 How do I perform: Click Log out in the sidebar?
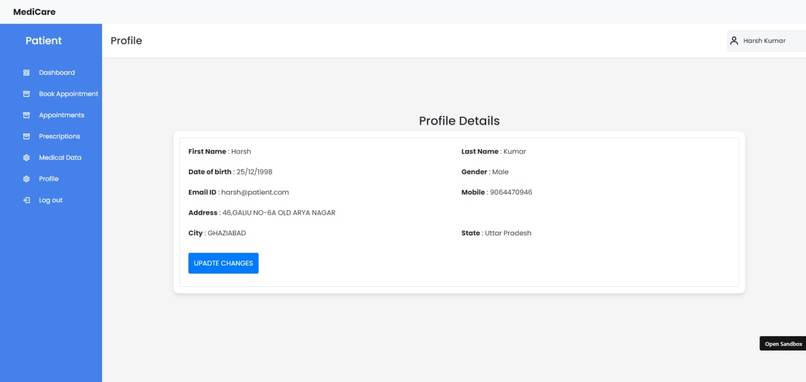(x=50, y=200)
